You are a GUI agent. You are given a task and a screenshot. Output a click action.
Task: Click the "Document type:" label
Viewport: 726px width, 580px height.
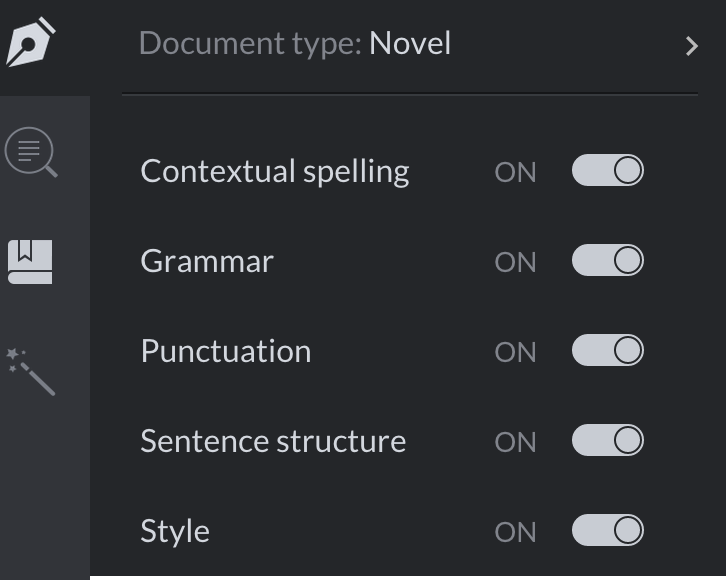point(249,44)
